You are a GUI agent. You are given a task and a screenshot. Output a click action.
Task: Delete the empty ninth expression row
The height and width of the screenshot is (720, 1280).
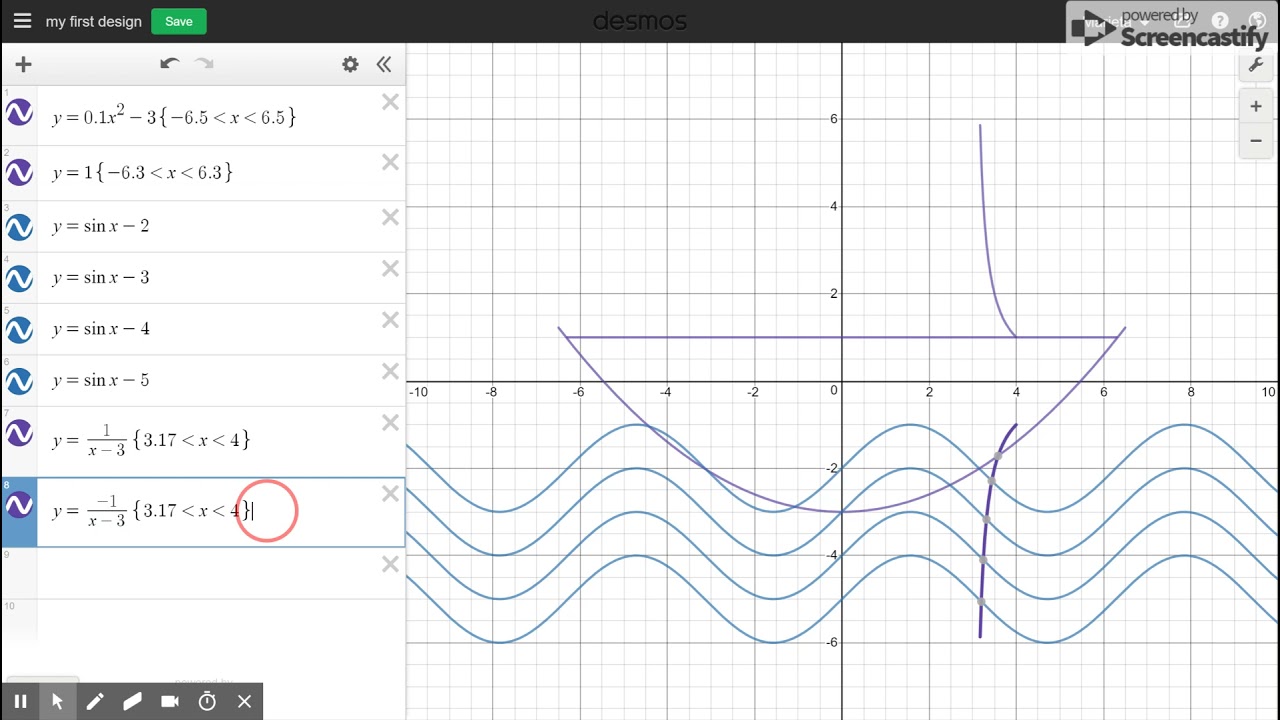(x=390, y=565)
